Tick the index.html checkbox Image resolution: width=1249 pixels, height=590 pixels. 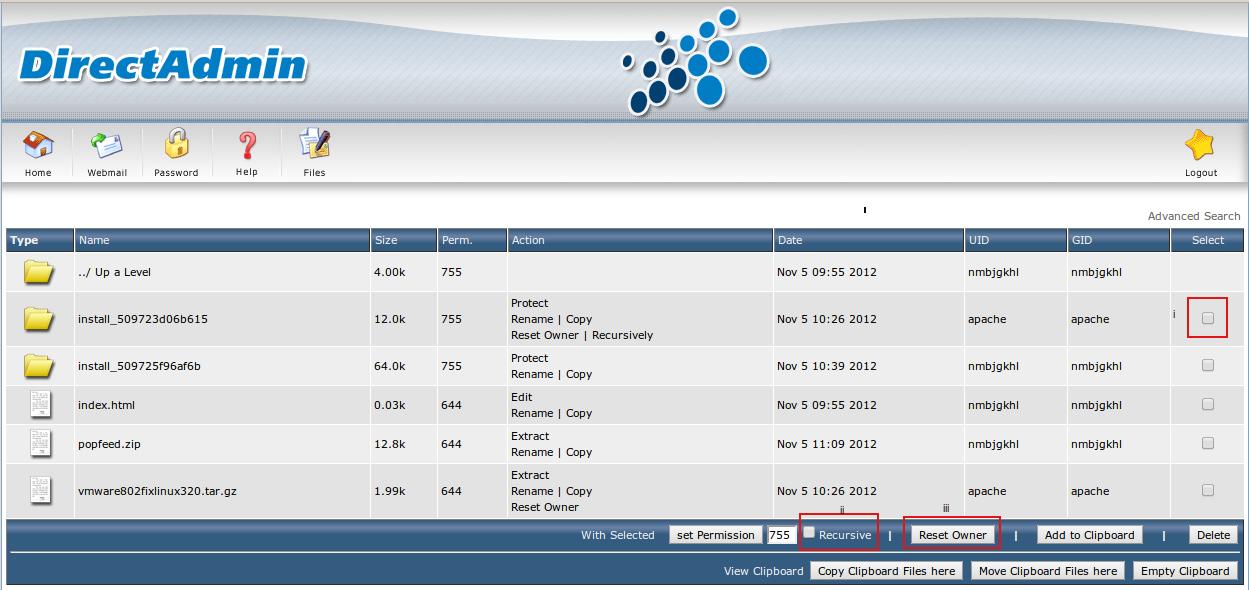coord(1208,405)
